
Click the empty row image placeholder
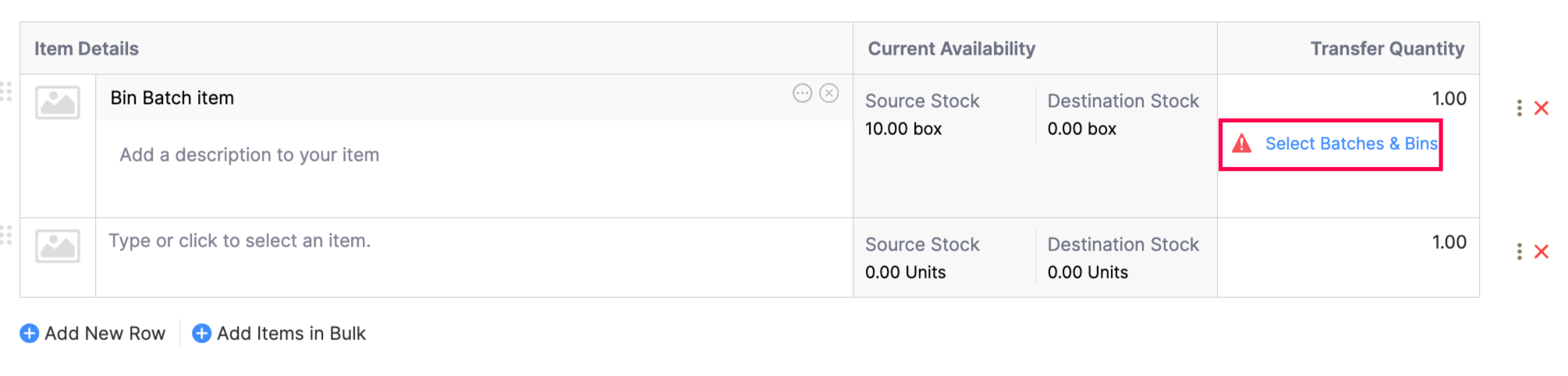coord(58,246)
